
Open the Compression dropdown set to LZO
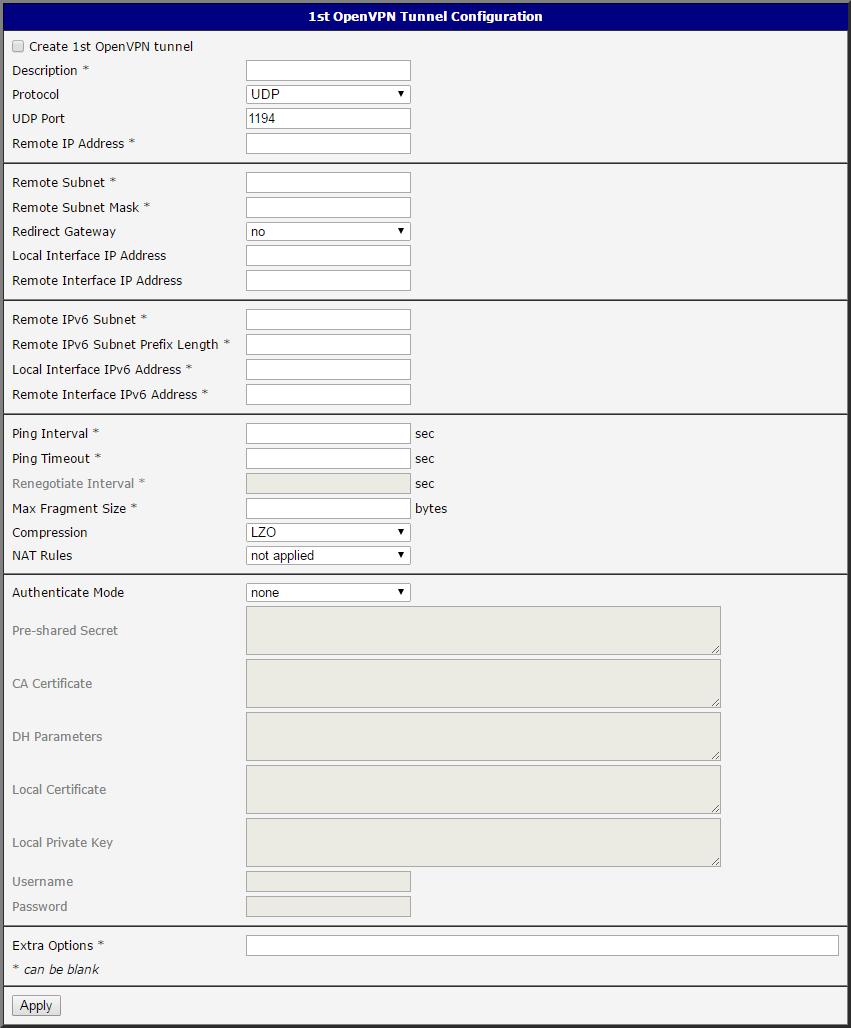(x=328, y=532)
